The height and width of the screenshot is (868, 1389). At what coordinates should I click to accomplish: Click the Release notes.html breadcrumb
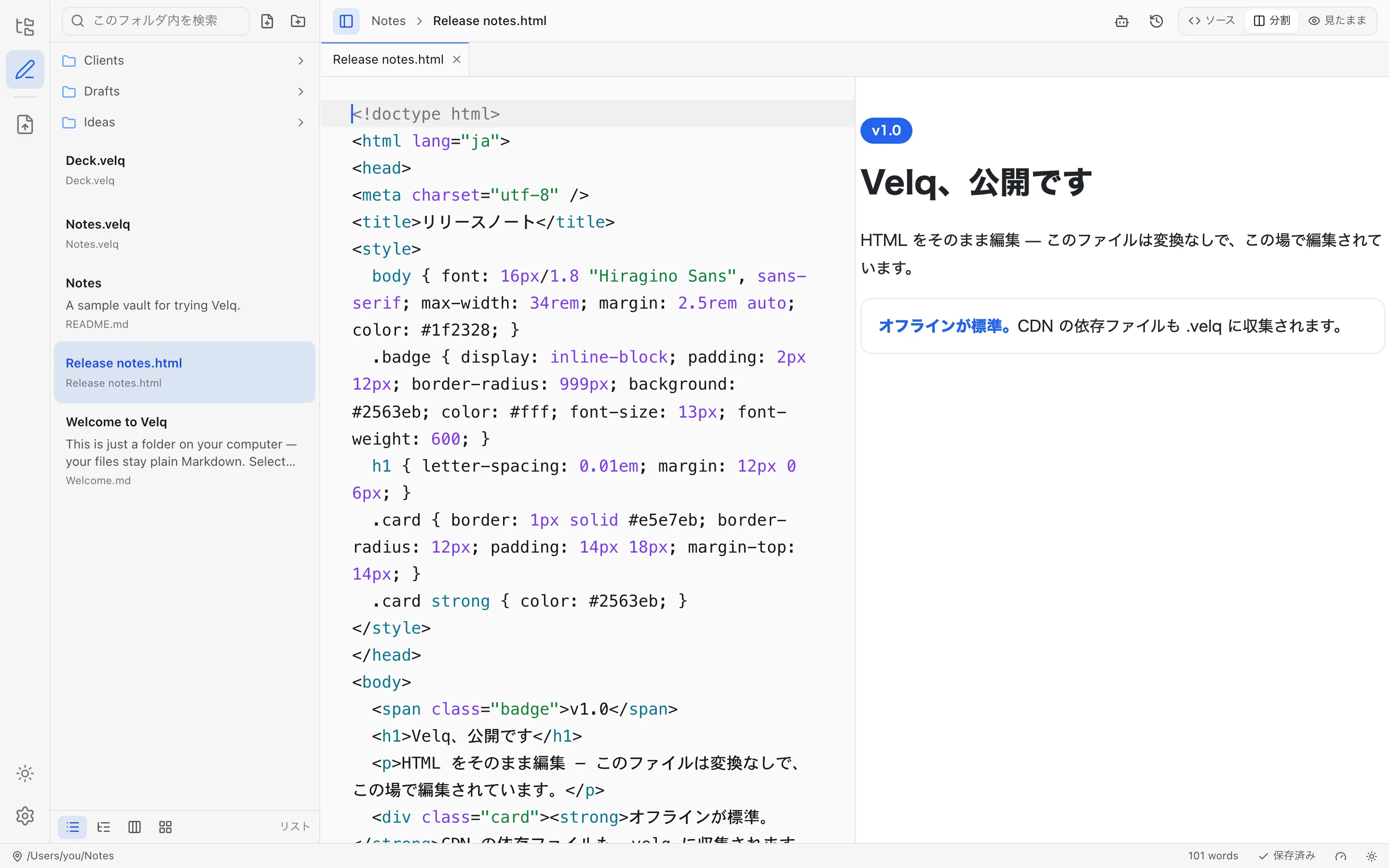(x=490, y=21)
